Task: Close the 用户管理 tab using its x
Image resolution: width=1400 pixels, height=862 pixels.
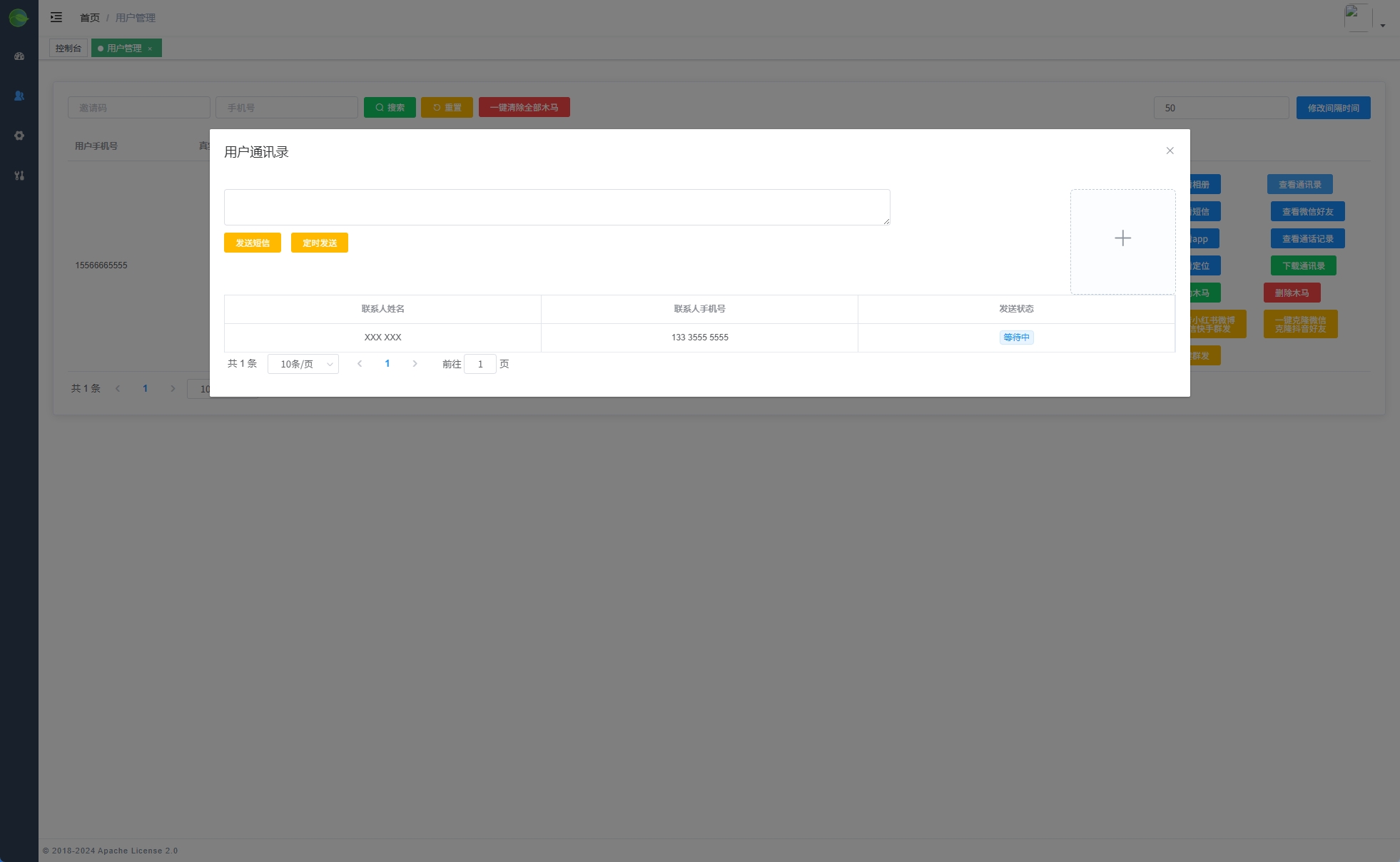Action: coord(150,49)
